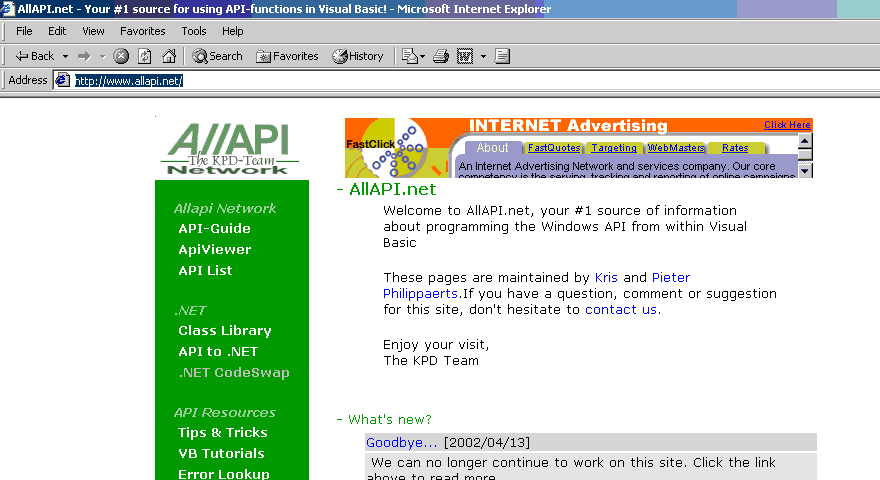Select the WebMasters tab in banner

pos(676,148)
